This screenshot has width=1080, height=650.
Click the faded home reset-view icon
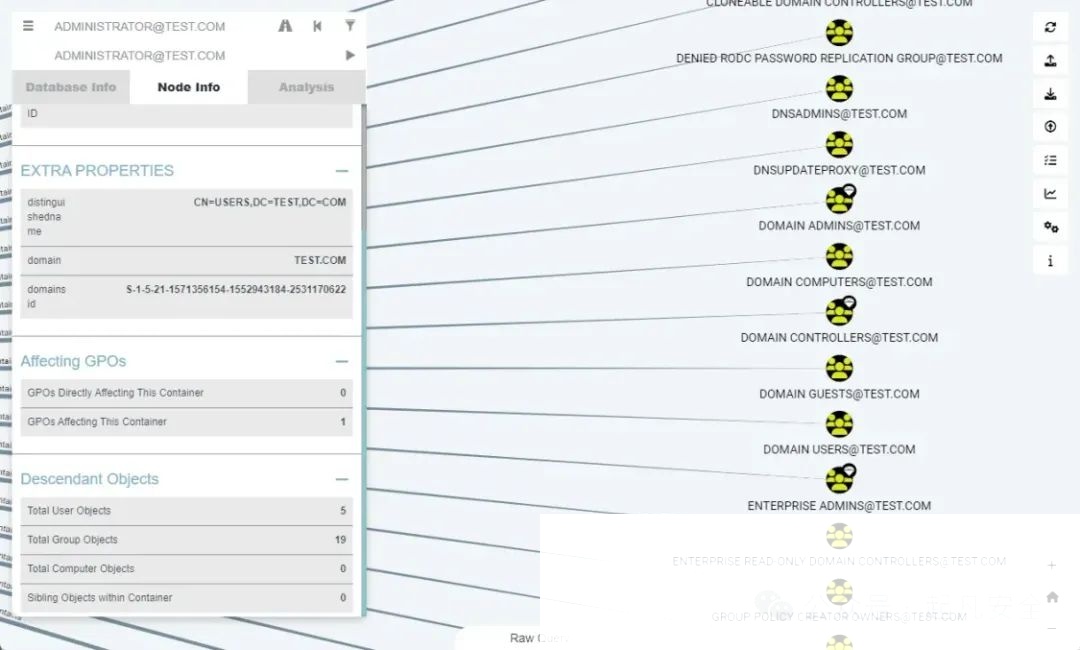pyautogui.click(x=1052, y=597)
